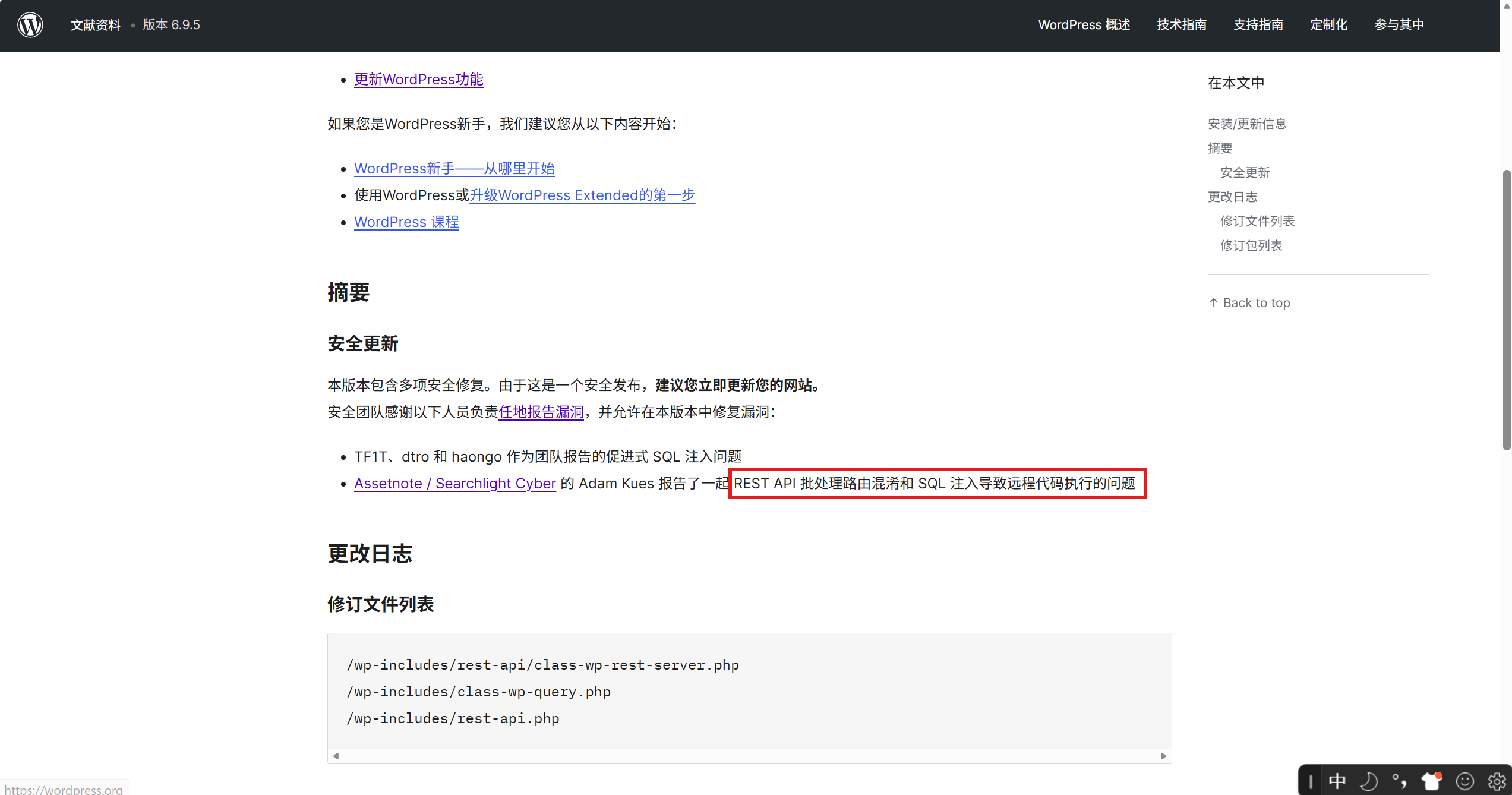This screenshot has height=795, width=1512.
Task: Grab the IME toolbar handle bar
Action: pyautogui.click(x=1311, y=781)
